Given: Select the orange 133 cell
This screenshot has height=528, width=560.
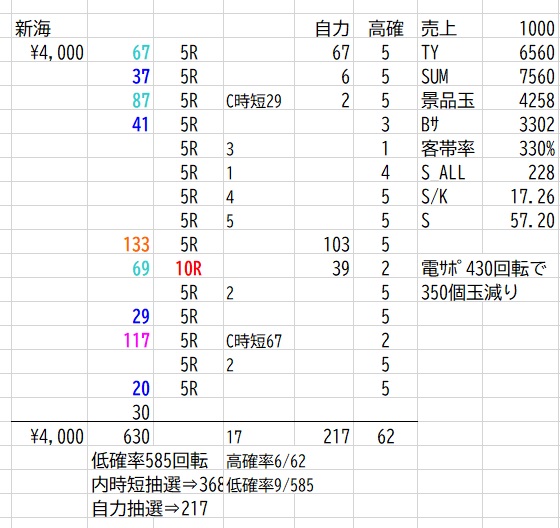Looking at the screenshot, I should click(x=136, y=244).
